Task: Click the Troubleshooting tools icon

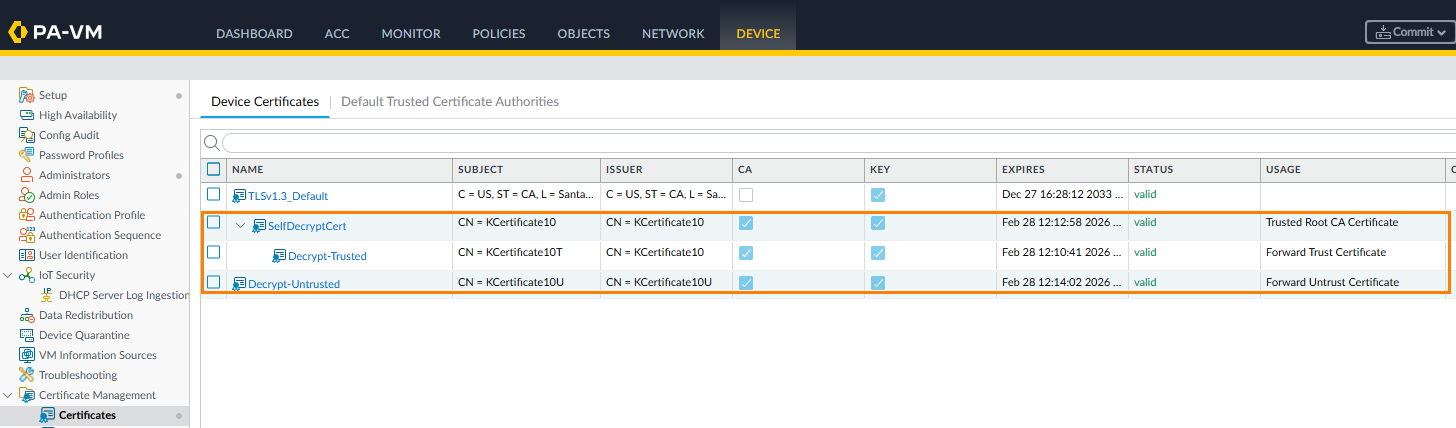Action: pos(28,375)
